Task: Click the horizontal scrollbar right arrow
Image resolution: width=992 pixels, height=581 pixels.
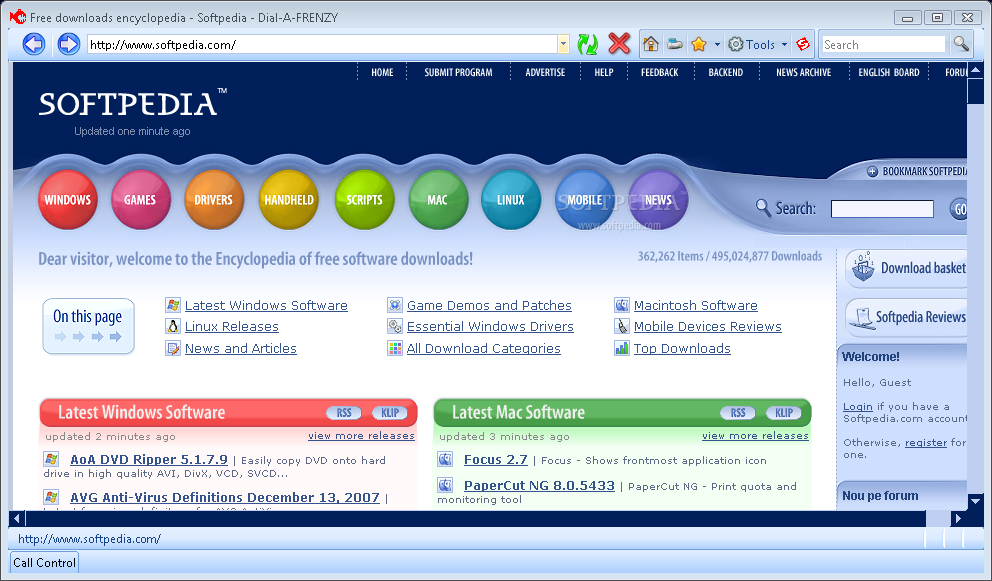Action: click(958, 518)
